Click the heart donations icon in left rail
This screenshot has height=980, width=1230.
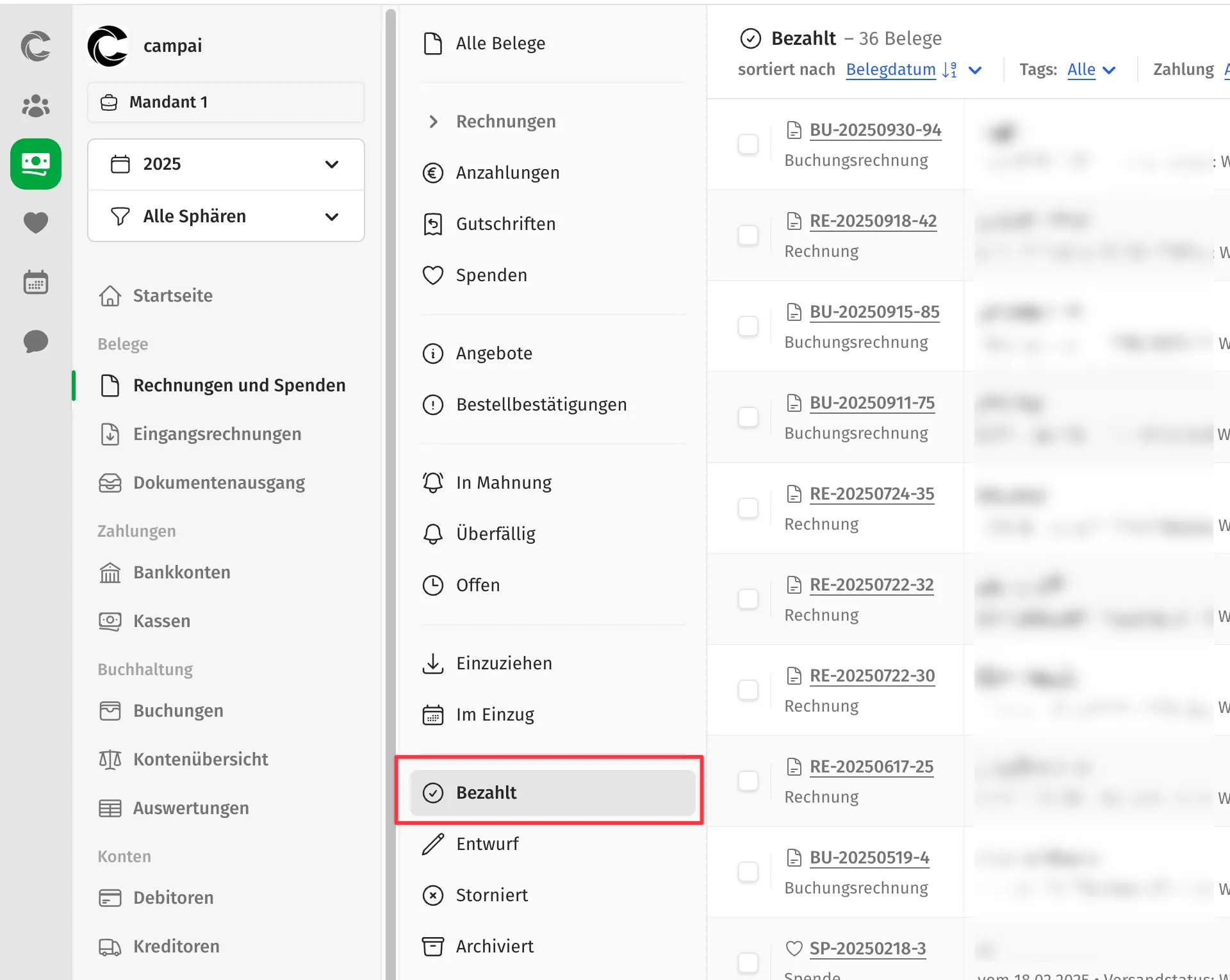pyautogui.click(x=35, y=223)
